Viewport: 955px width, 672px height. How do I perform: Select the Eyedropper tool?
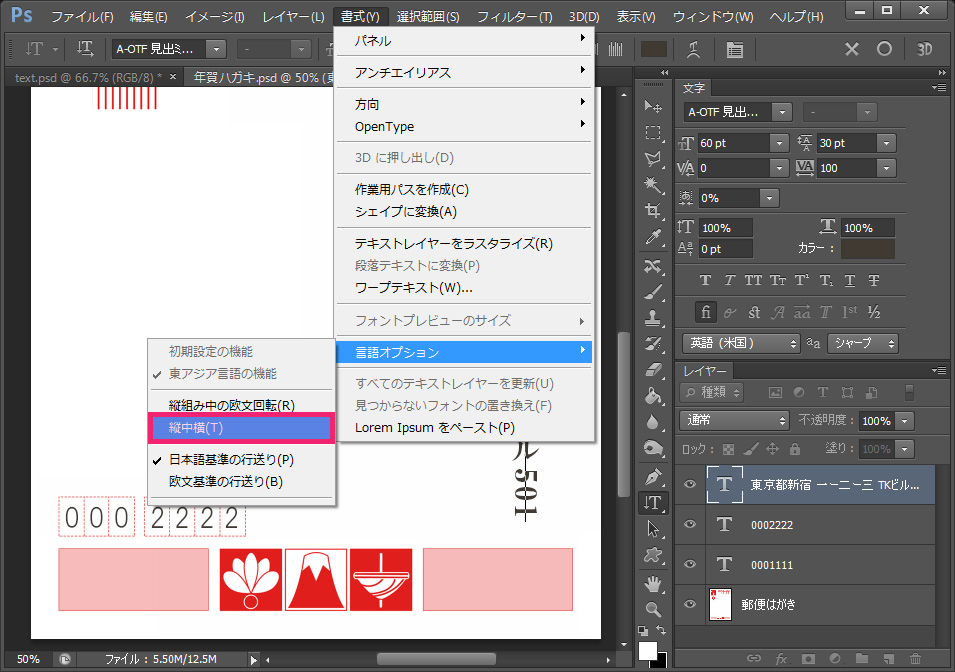[x=653, y=238]
